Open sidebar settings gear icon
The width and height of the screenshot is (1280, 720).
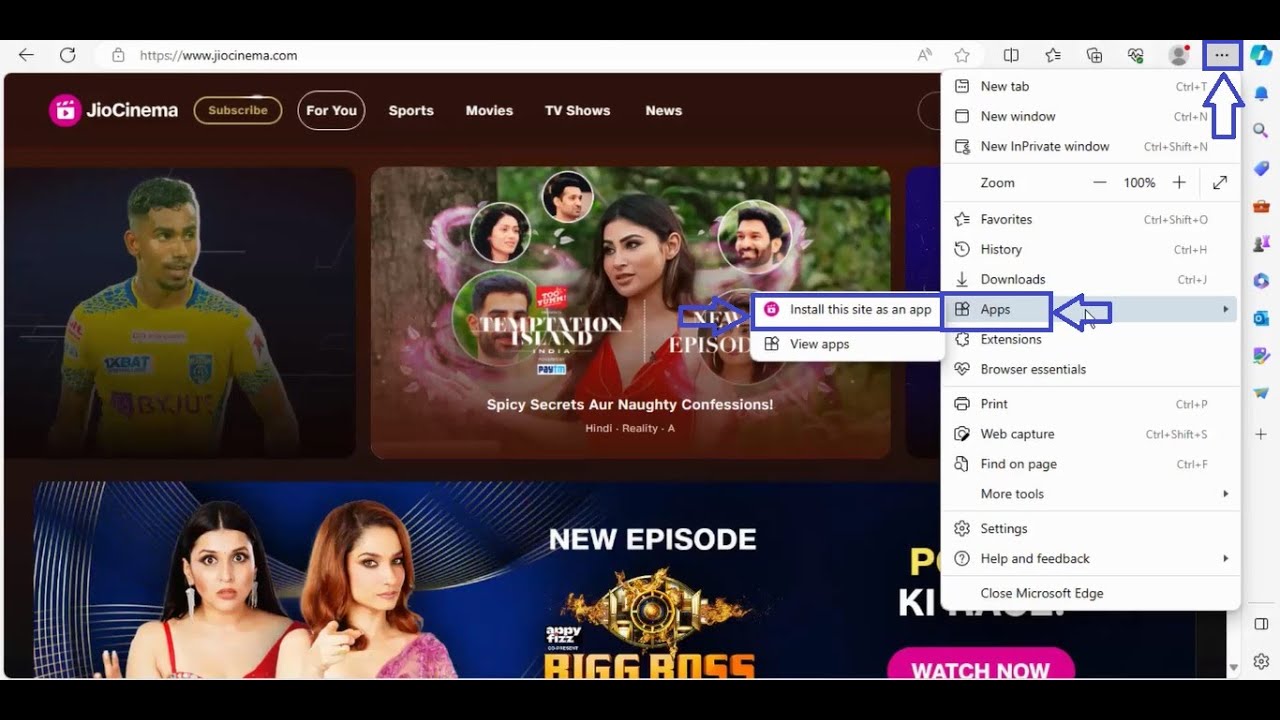(1261, 661)
